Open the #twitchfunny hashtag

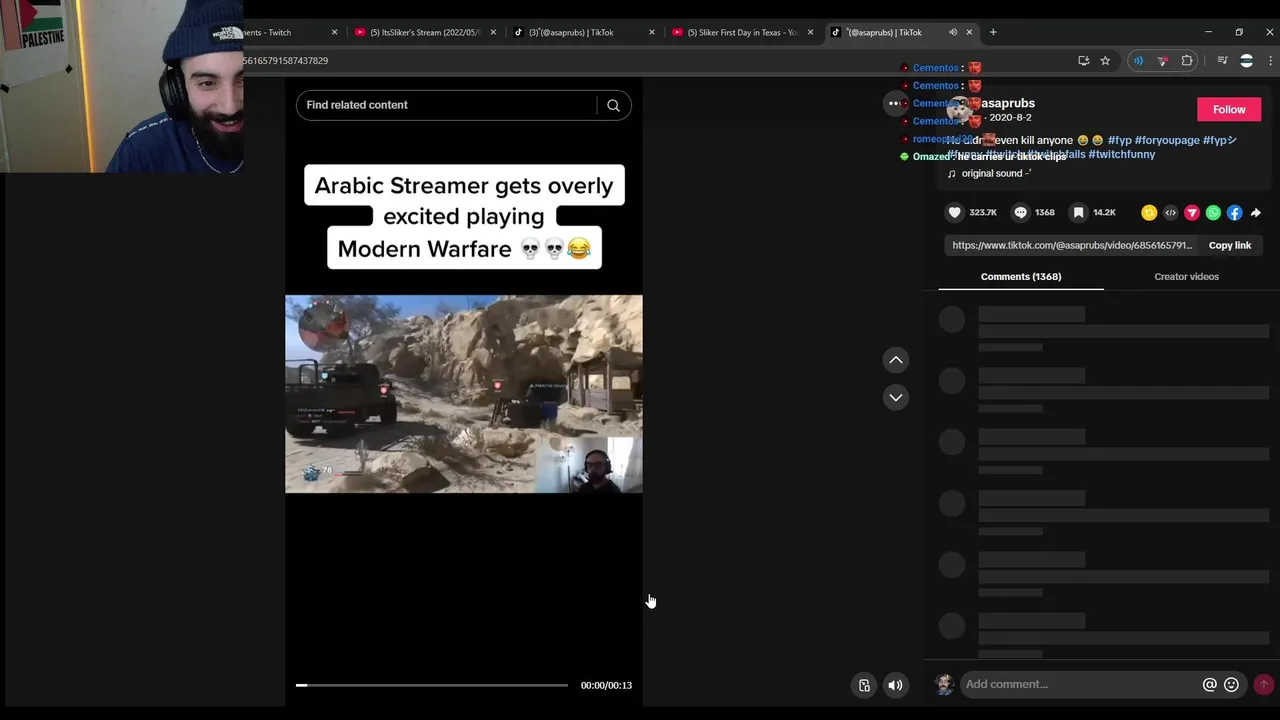click(x=1121, y=154)
